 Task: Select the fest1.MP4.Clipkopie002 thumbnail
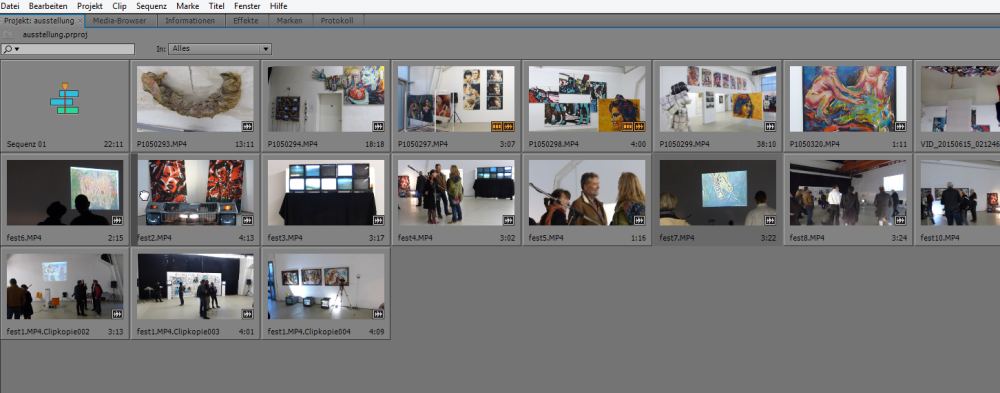(64, 286)
